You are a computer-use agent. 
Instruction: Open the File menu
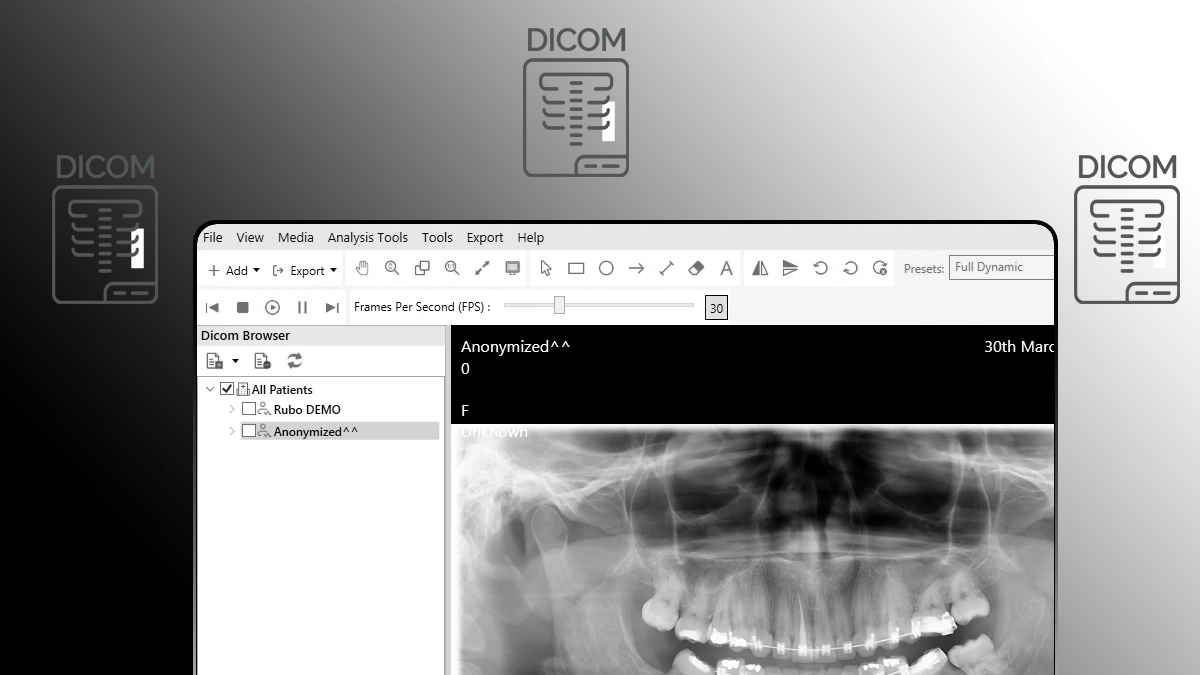tap(213, 237)
